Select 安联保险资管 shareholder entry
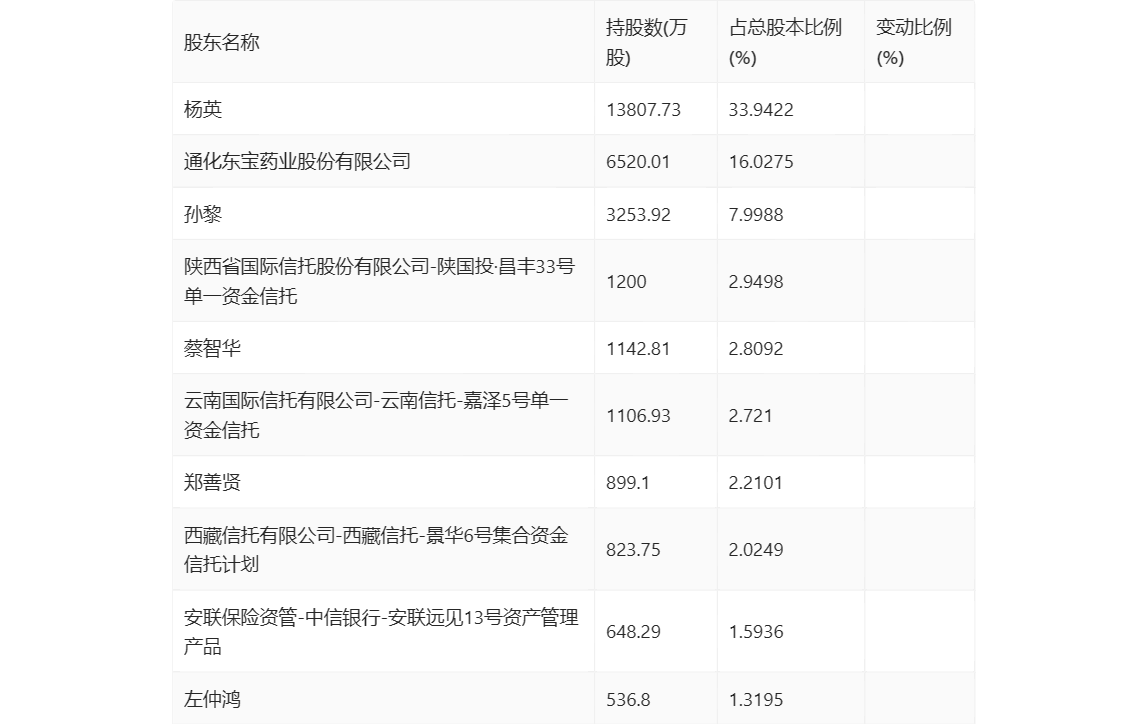Screen dimensions: 1148x724 [x=381, y=632]
